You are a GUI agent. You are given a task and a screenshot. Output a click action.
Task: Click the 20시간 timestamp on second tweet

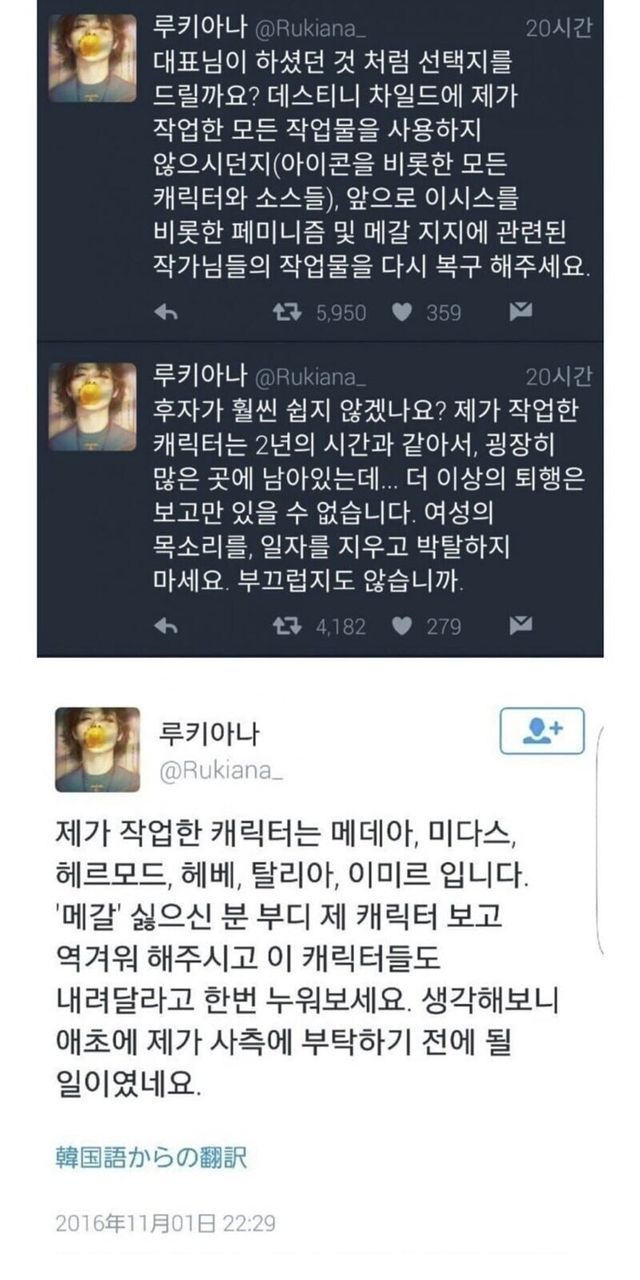[x=558, y=375]
